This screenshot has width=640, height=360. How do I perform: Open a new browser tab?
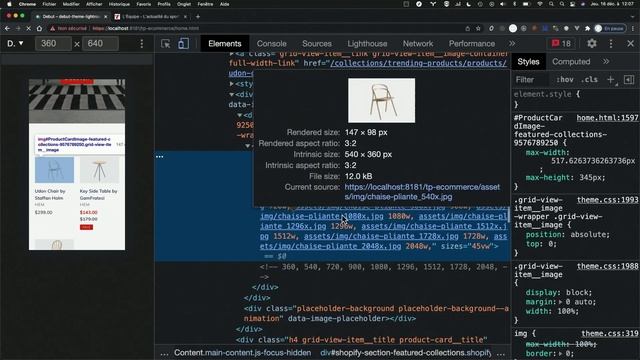(x=198, y=16)
